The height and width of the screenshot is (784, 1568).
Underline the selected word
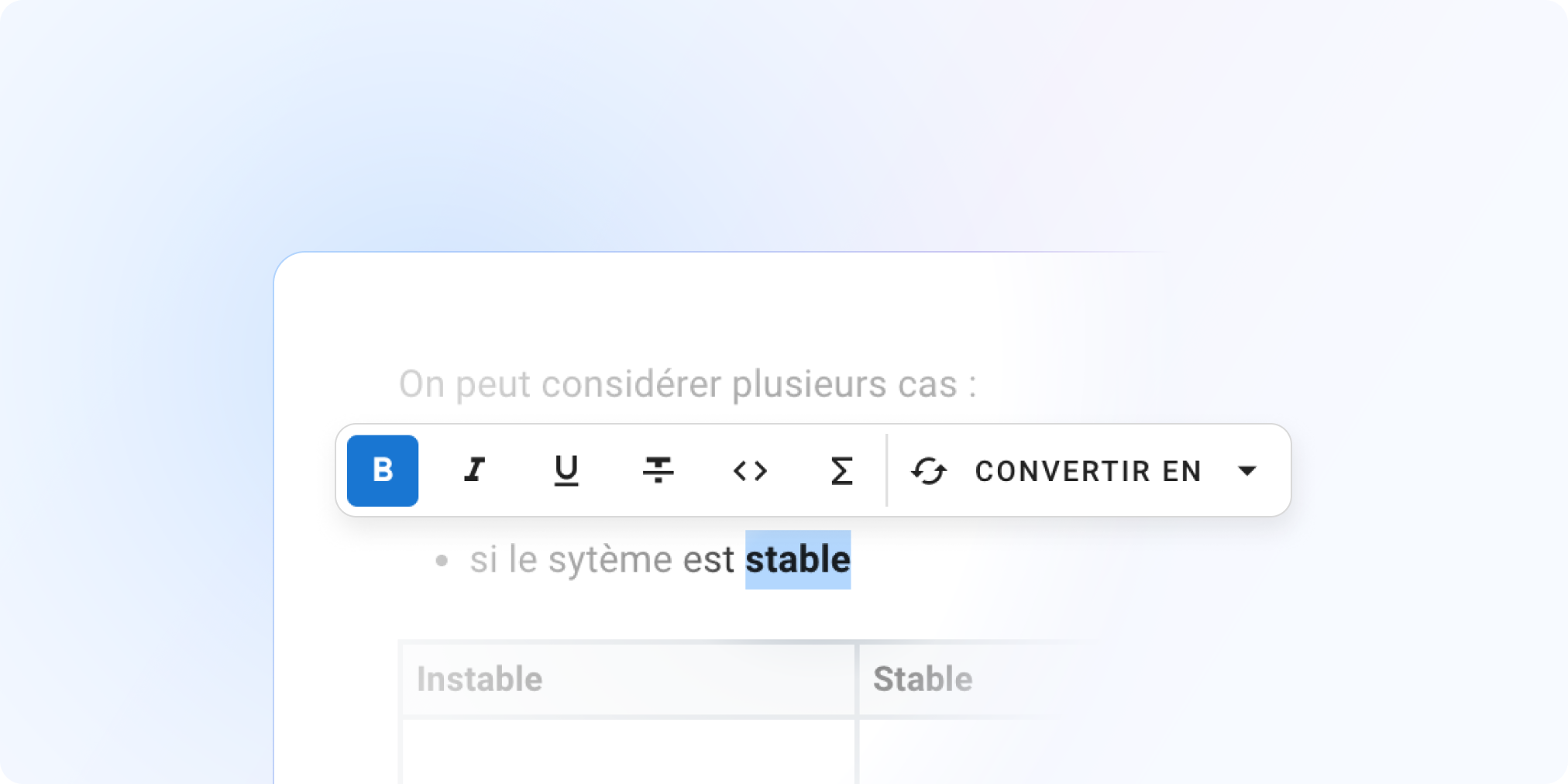[566, 470]
